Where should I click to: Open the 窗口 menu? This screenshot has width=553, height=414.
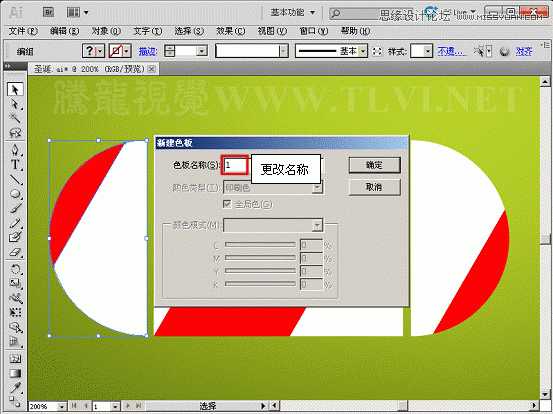point(314,31)
